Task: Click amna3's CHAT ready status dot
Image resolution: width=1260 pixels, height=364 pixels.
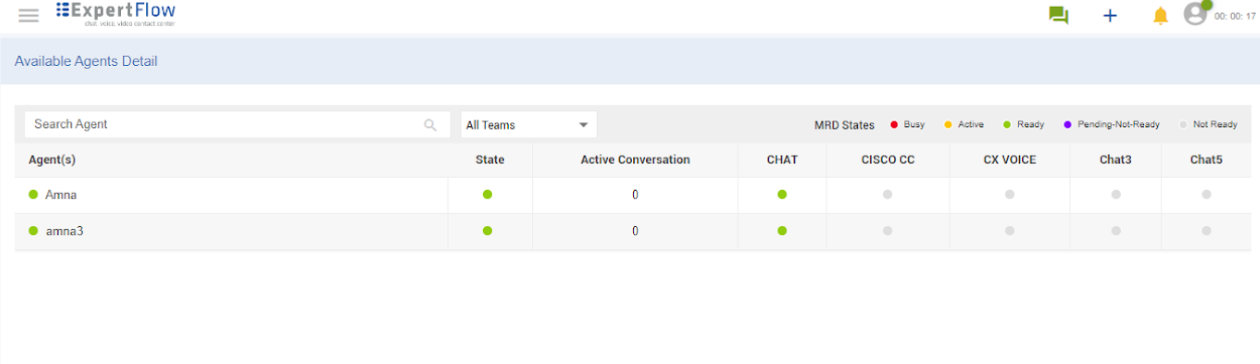Action: [x=782, y=231]
